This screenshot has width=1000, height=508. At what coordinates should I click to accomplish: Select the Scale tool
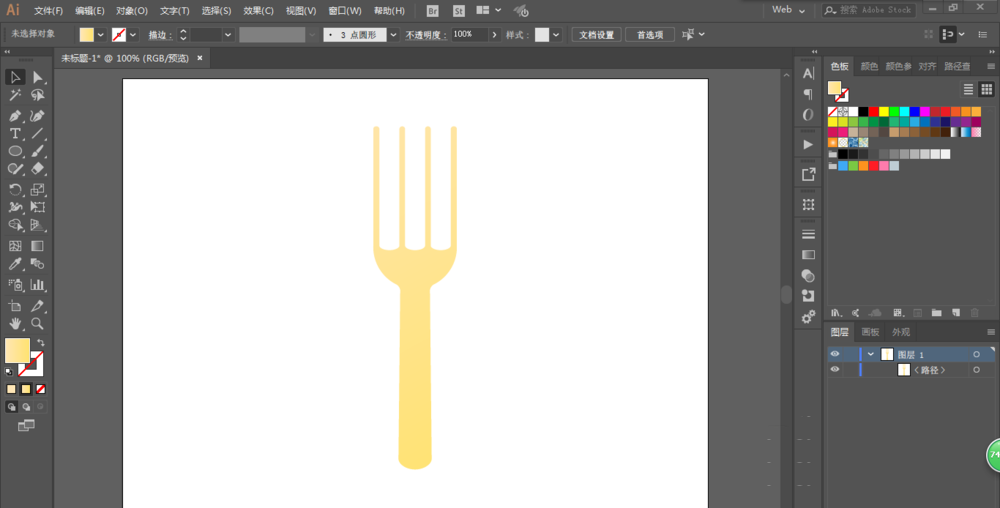tap(38, 190)
